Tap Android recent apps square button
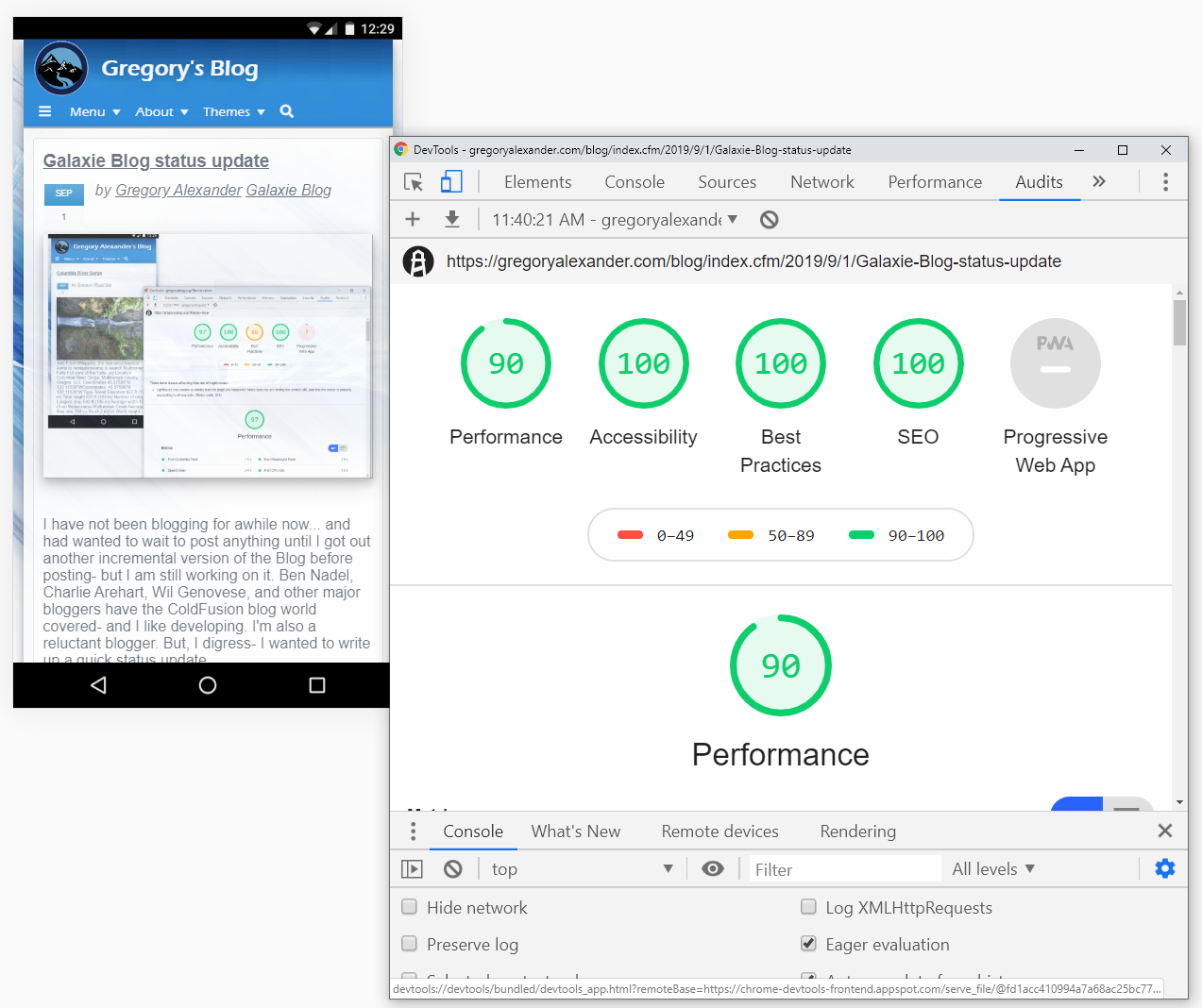Image resolution: width=1202 pixels, height=1008 pixels. click(317, 685)
